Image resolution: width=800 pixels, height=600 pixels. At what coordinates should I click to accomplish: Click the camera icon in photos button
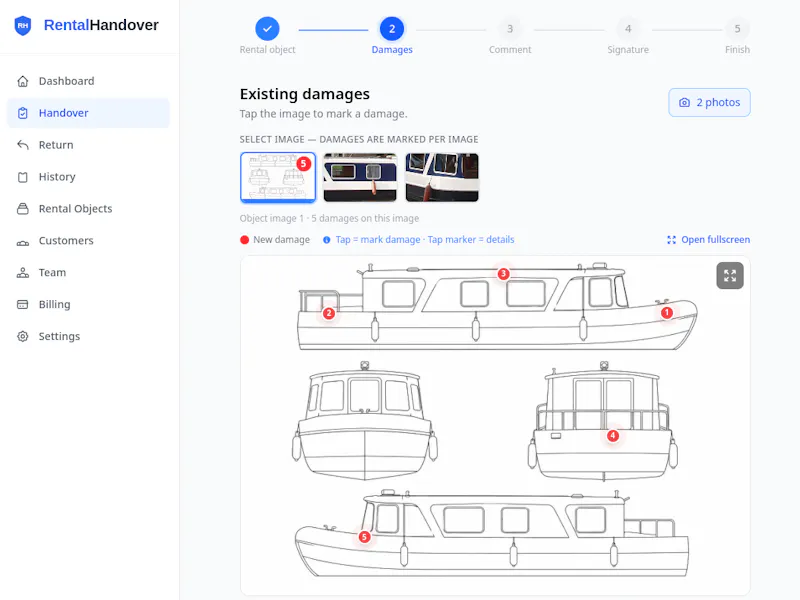tap(685, 103)
